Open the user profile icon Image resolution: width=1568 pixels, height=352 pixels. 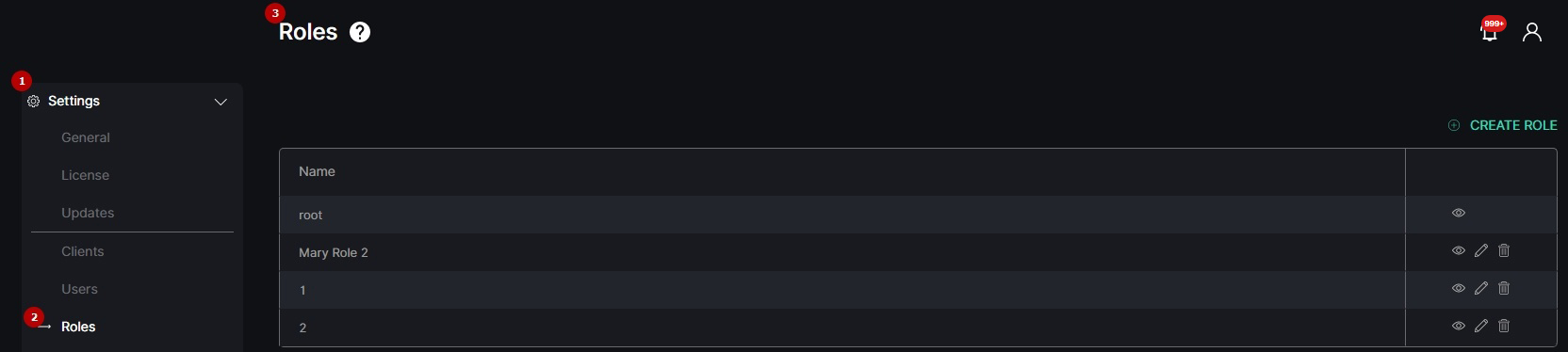coord(1532,33)
